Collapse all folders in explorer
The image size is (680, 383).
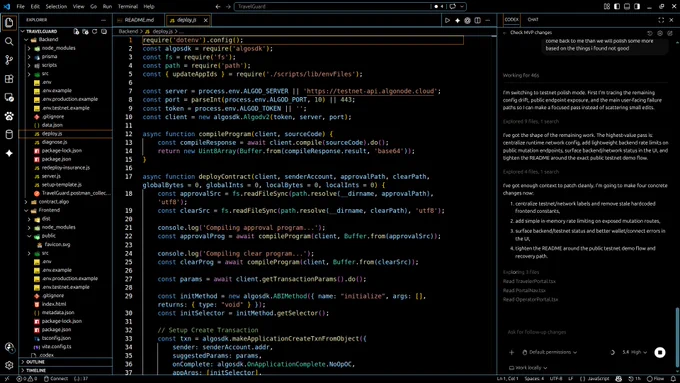[x=104, y=32]
